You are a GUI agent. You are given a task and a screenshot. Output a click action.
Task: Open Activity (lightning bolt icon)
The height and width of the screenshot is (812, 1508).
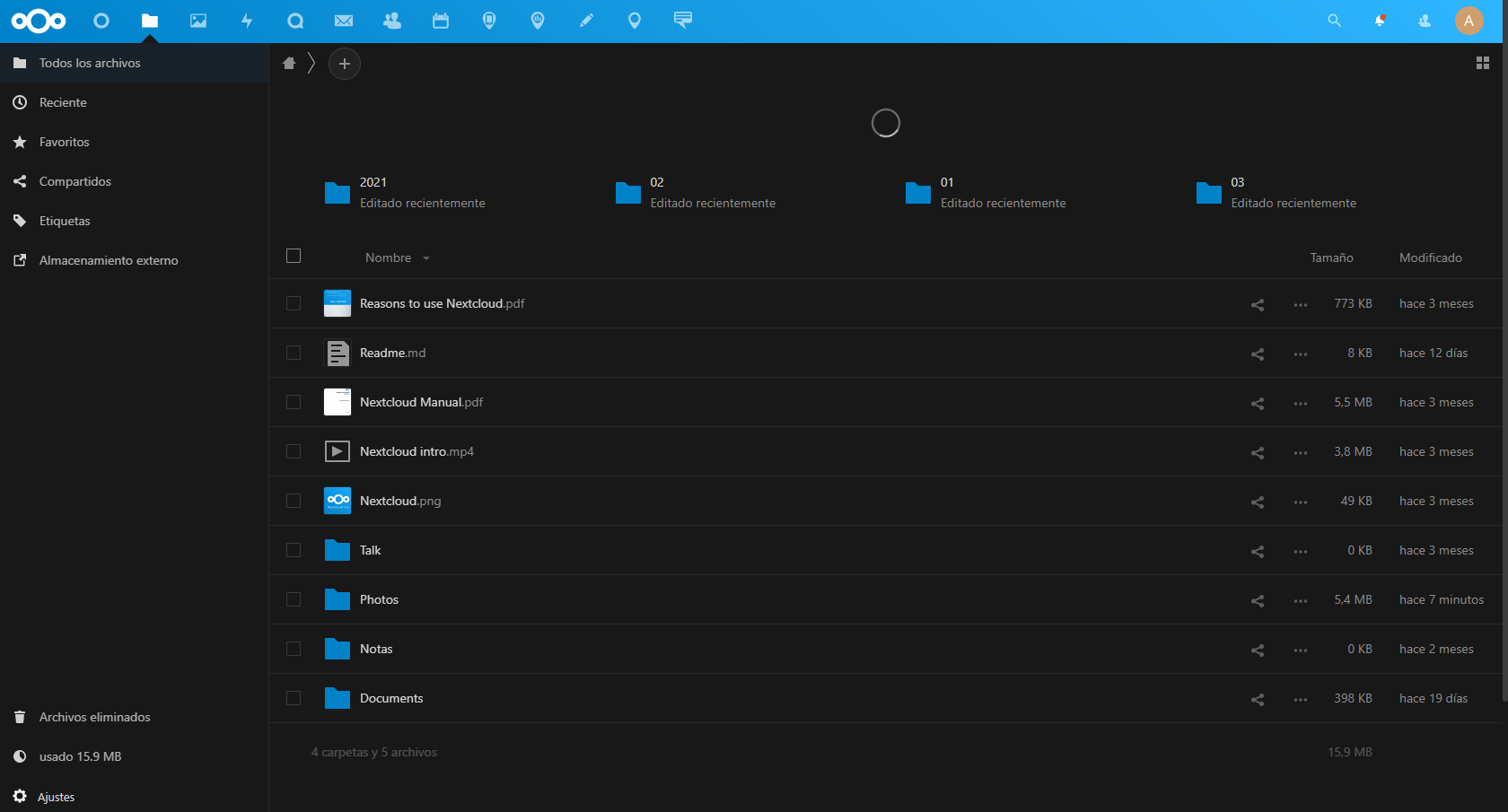[247, 21]
